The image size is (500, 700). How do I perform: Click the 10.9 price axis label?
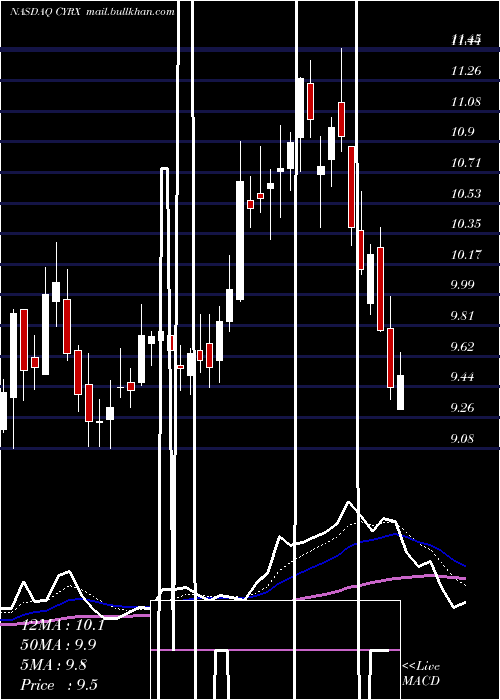click(462, 132)
